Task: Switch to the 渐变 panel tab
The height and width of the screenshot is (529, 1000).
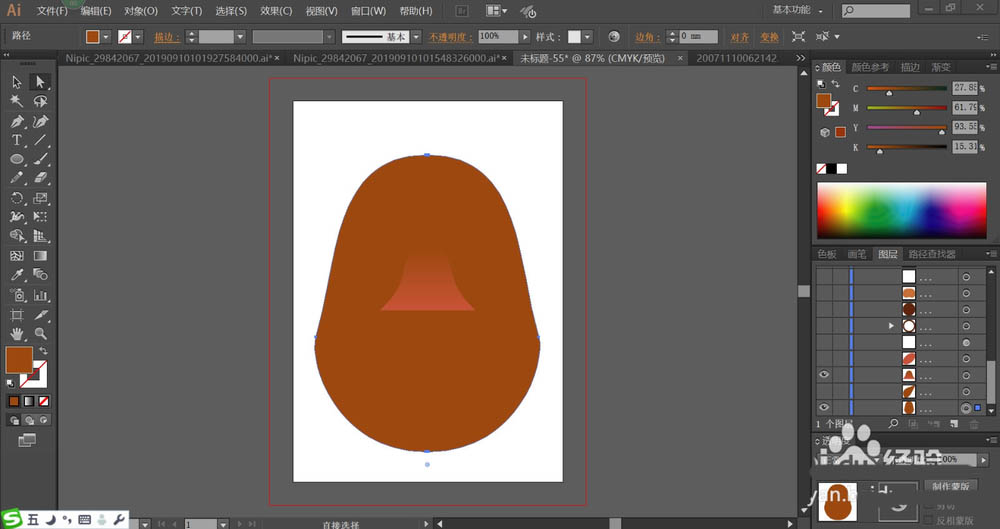Action: [x=941, y=67]
